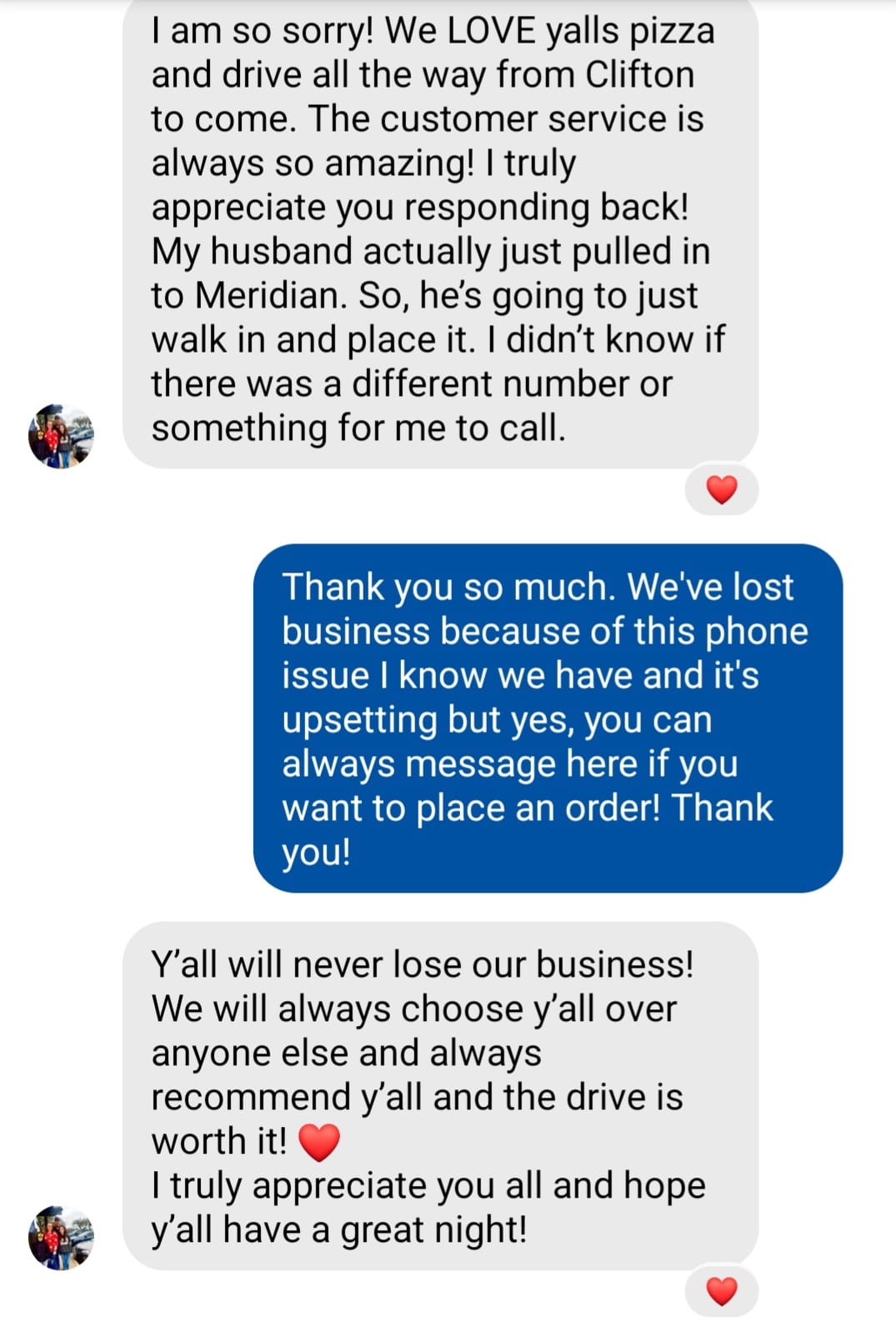The image size is (896, 1322).
Task: Click the word 'Clifton' in the first message
Action: pyautogui.click(x=639, y=75)
